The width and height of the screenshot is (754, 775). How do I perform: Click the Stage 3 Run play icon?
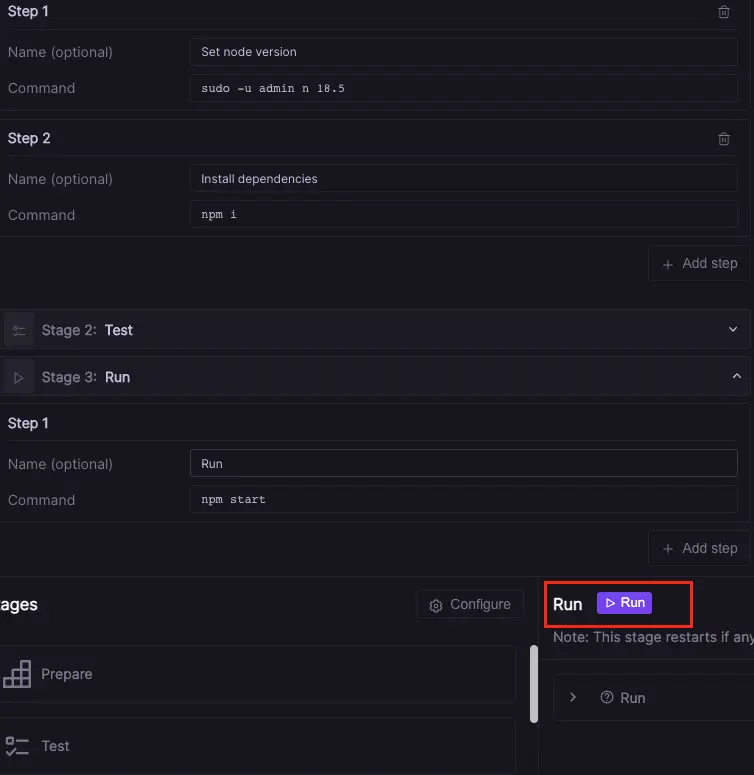(x=19, y=377)
